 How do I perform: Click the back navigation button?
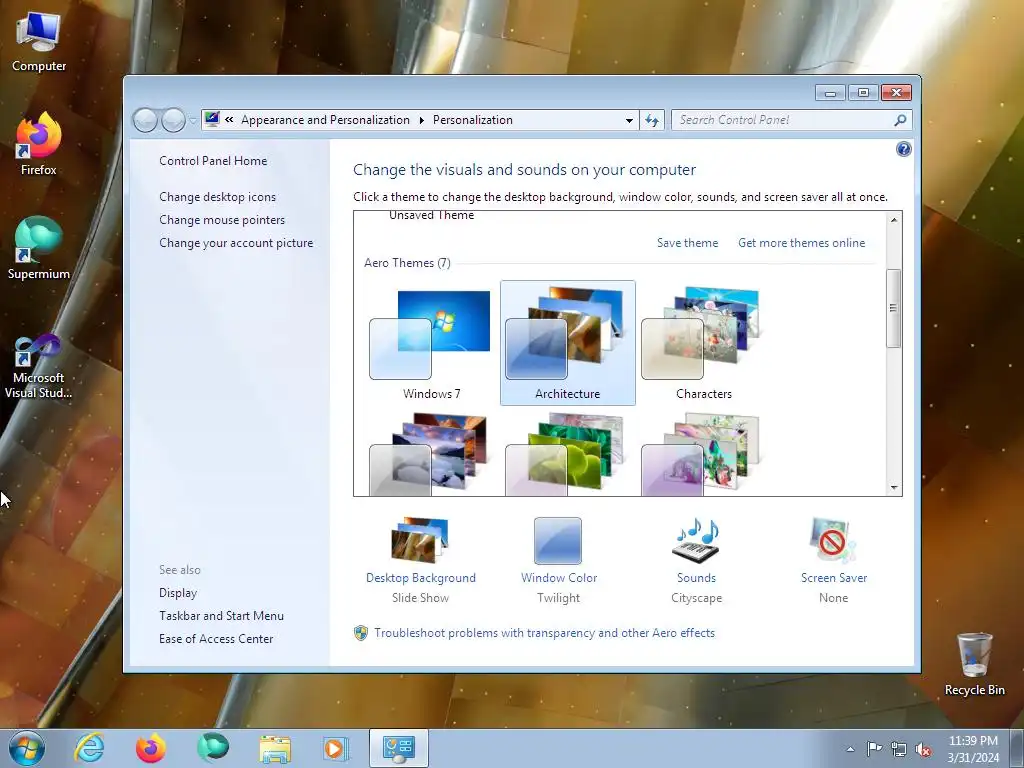click(x=145, y=120)
